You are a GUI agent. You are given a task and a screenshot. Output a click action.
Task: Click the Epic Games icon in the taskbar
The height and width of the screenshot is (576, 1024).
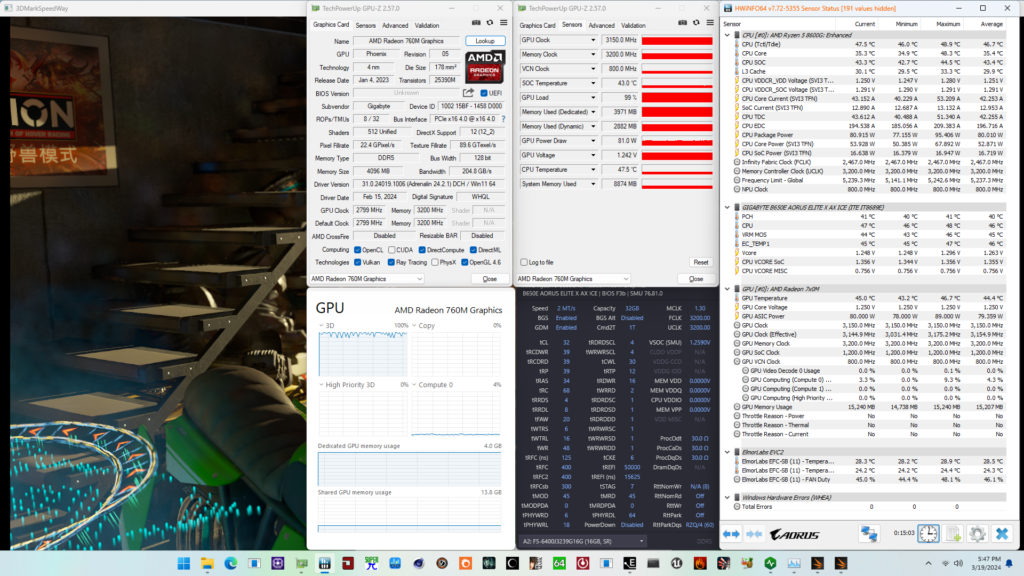630,563
